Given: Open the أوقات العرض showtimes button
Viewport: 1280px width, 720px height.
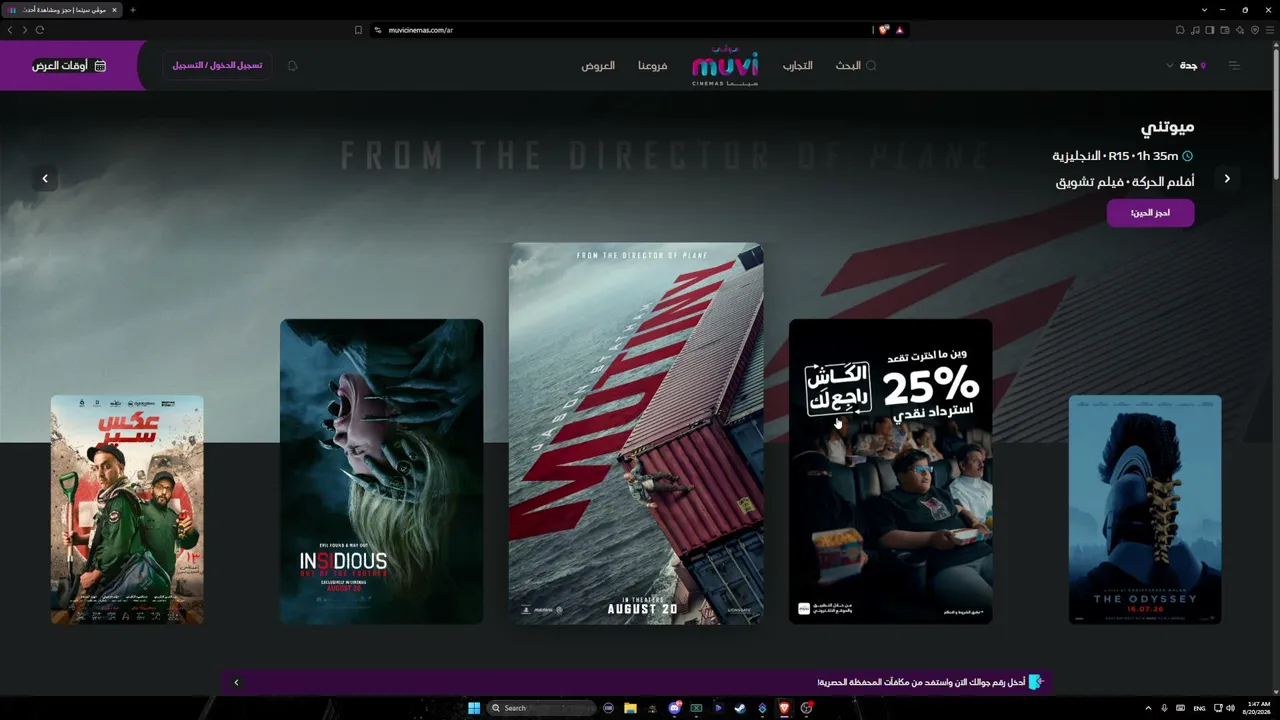Looking at the screenshot, I should point(69,66).
